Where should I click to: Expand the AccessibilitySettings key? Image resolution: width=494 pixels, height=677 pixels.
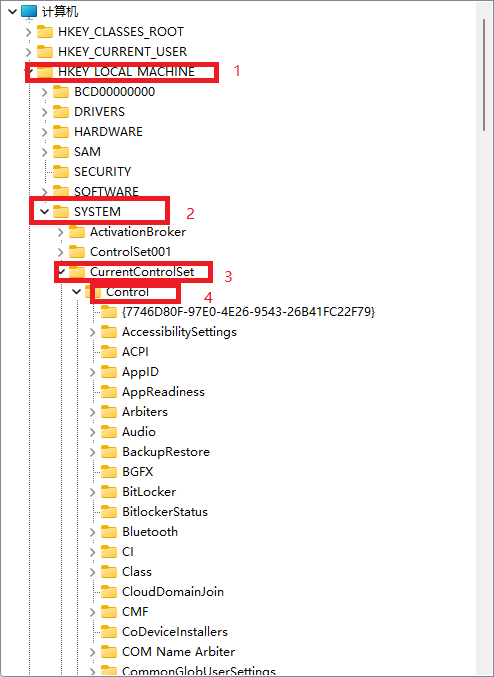[x=92, y=332]
